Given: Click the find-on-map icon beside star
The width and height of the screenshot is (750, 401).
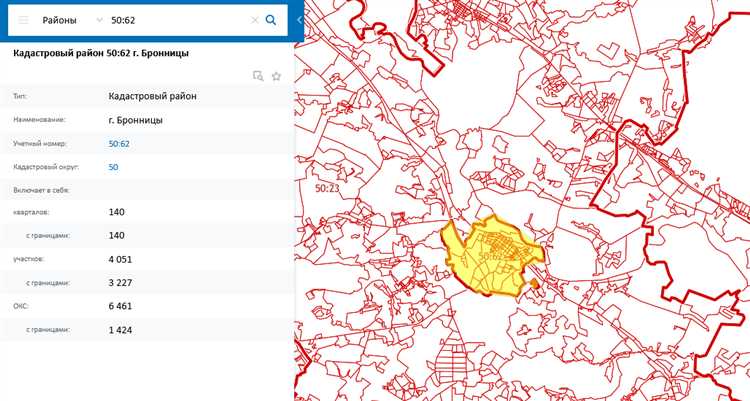Looking at the screenshot, I should tap(258, 75).
